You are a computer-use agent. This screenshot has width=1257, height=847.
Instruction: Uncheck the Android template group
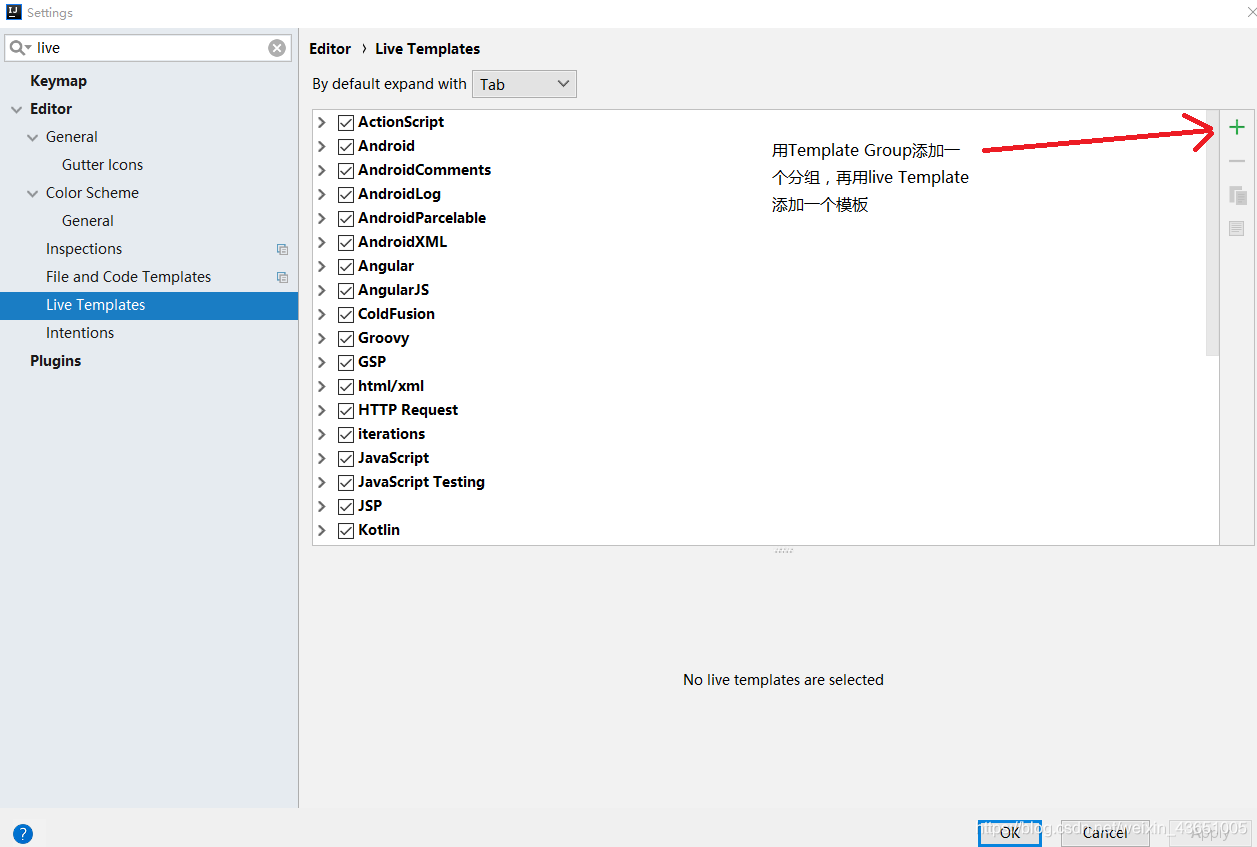click(x=346, y=146)
